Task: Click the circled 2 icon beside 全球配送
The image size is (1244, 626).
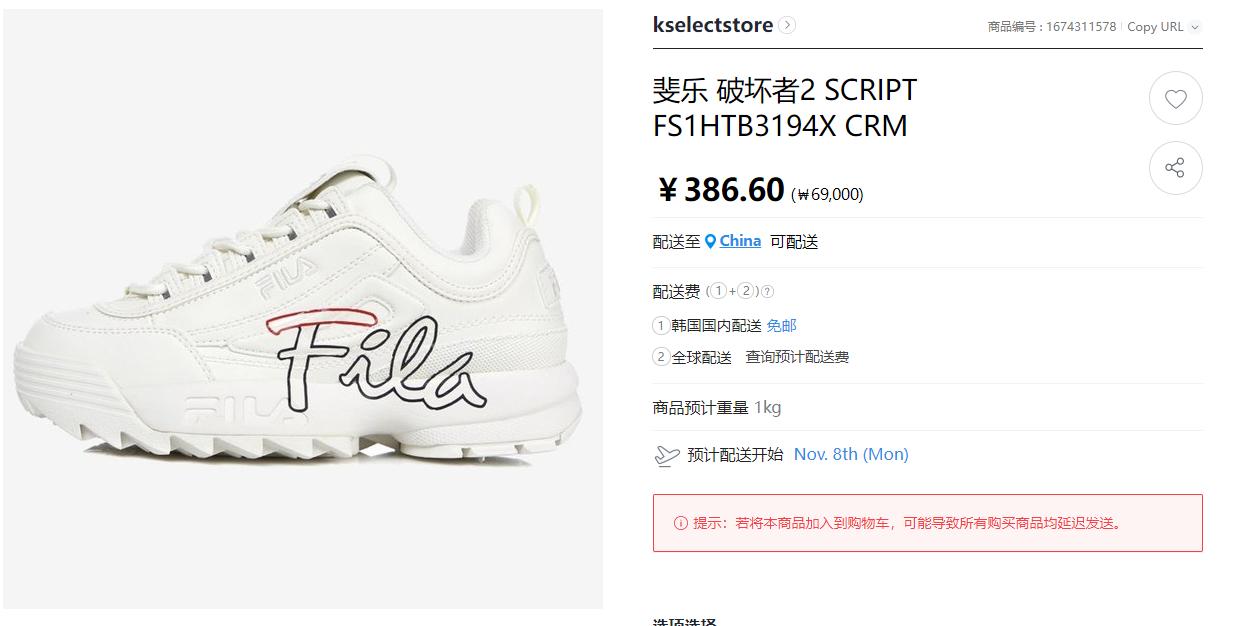Action: pyautogui.click(x=660, y=357)
